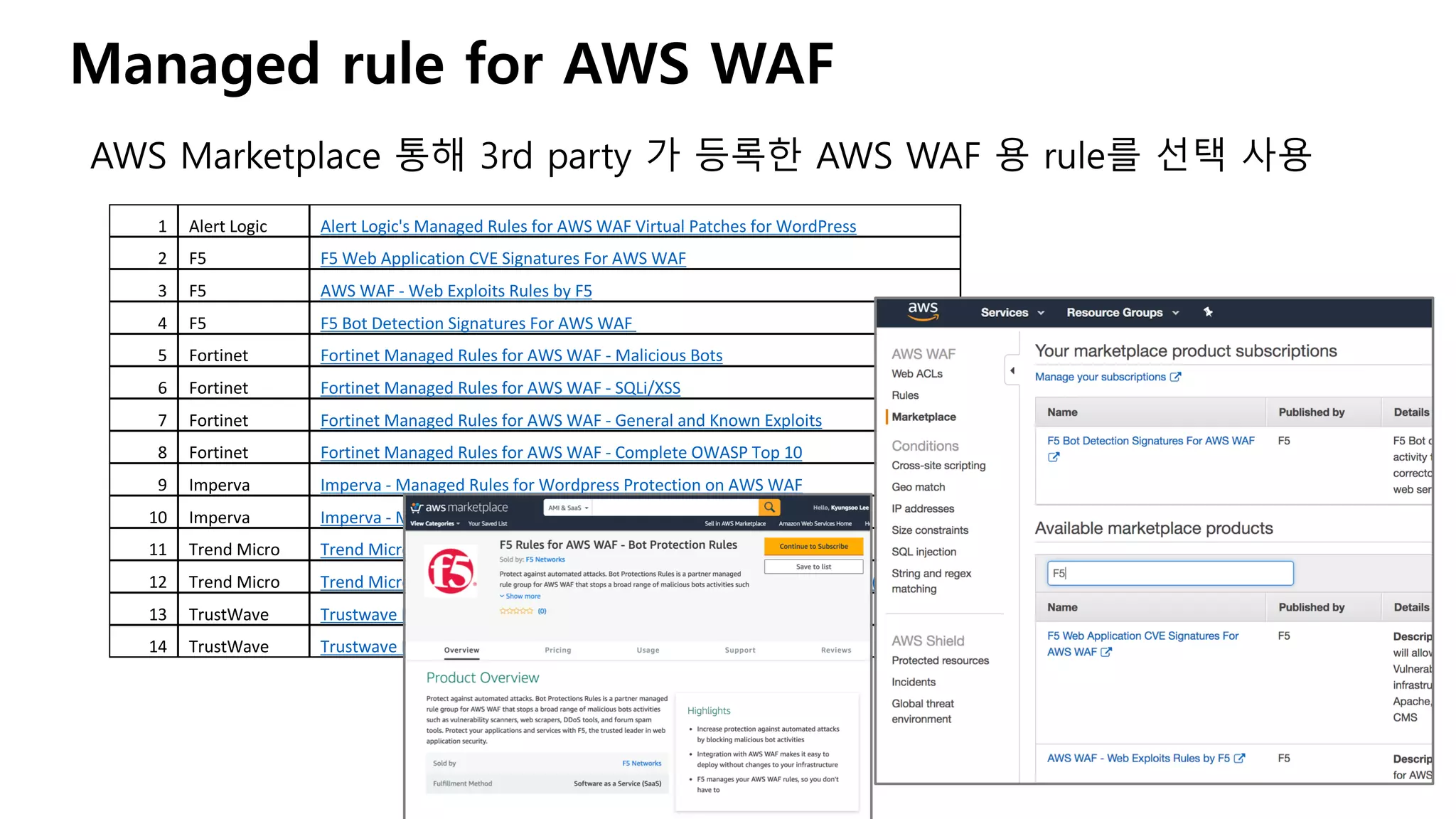Image resolution: width=1456 pixels, height=819 pixels.
Task: Open the View Categories dropdown in Marketplace
Action: (x=435, y=524)
